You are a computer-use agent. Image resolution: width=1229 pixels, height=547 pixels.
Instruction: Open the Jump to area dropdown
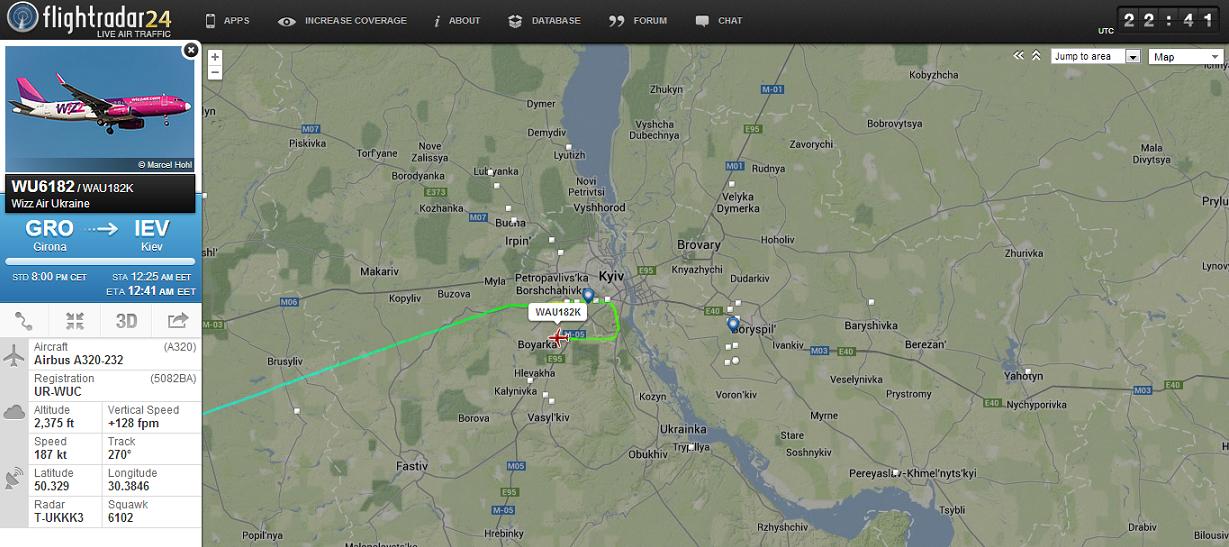1096,57
